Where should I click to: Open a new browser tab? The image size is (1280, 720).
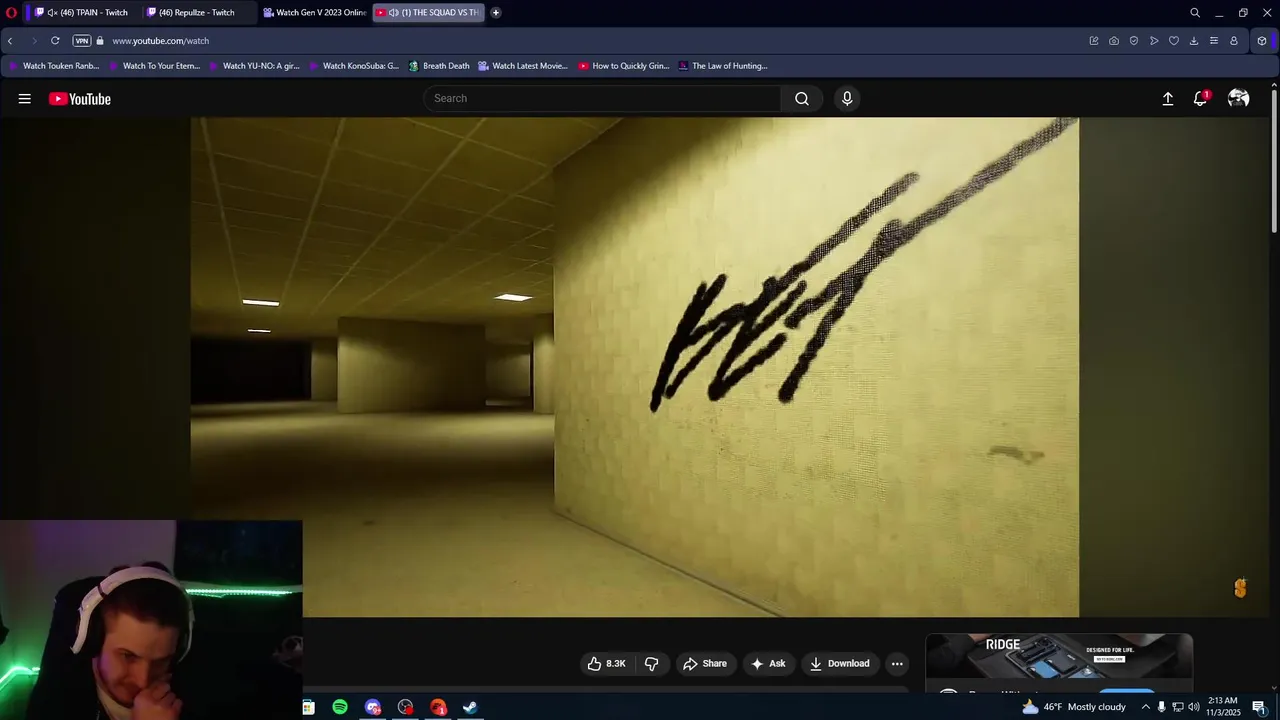495,13
